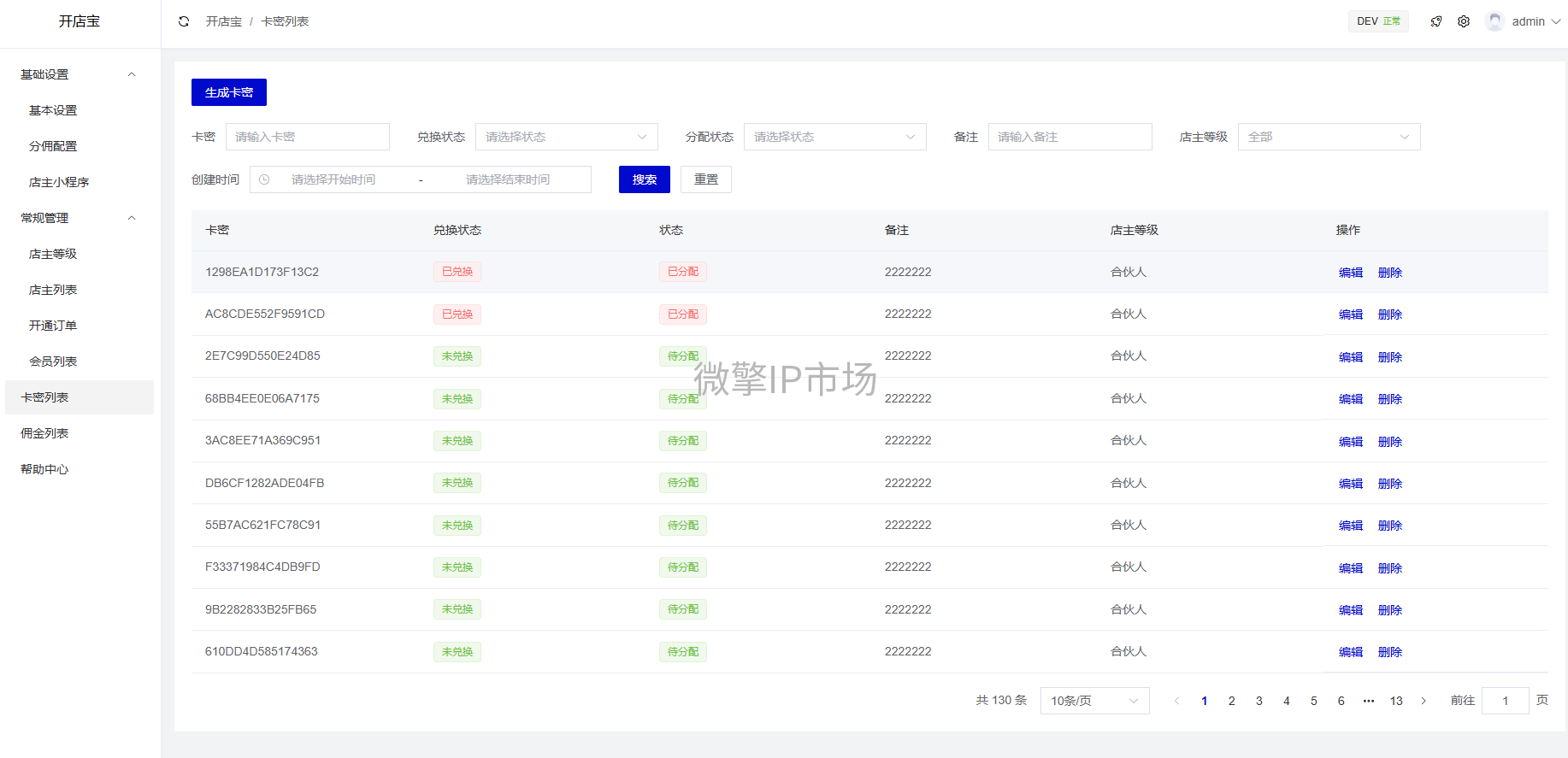Expand the 店主等级 filter dropdown

[x=1329, y=137]
